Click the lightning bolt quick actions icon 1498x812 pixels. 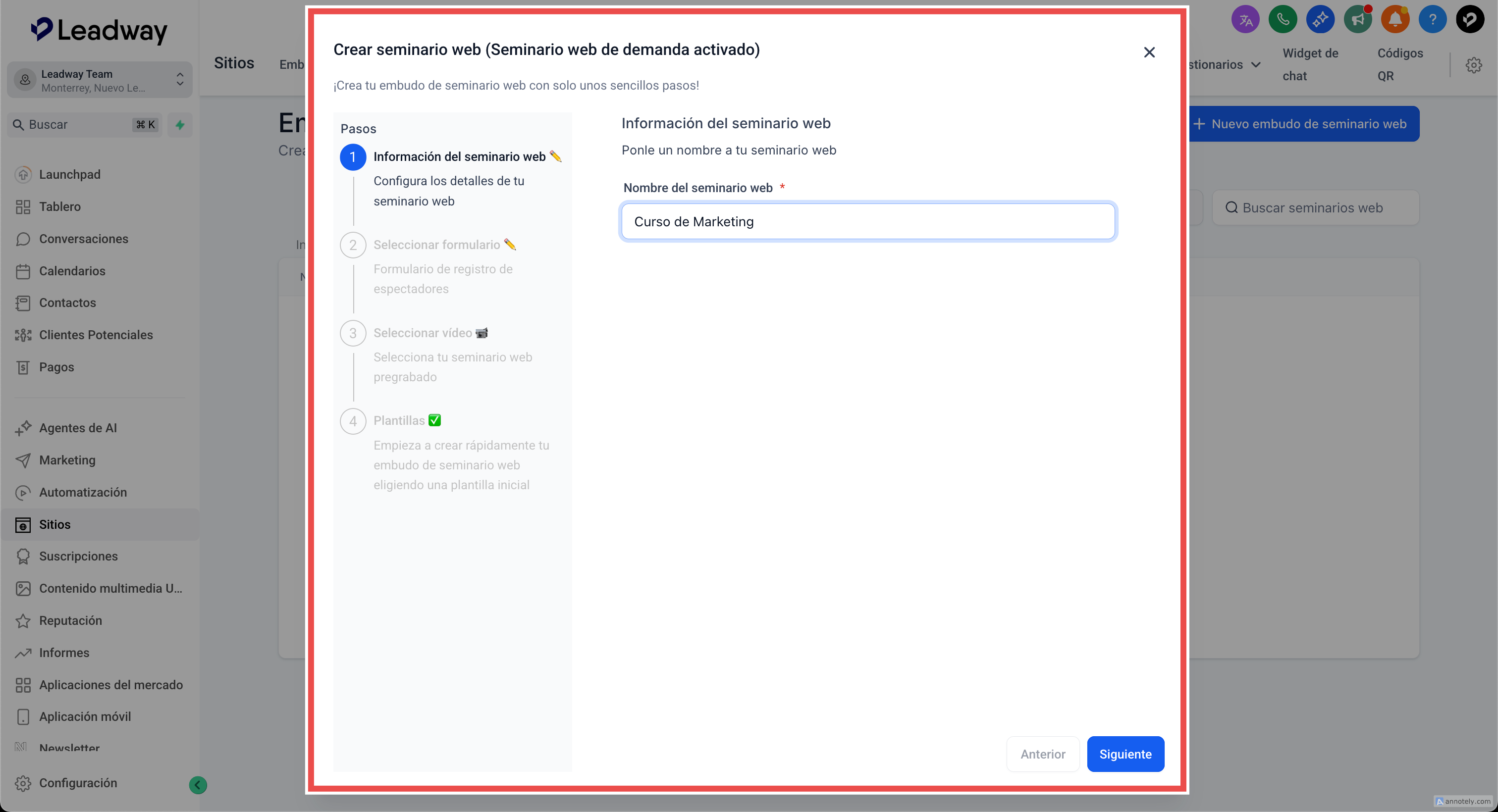point(180,125)
